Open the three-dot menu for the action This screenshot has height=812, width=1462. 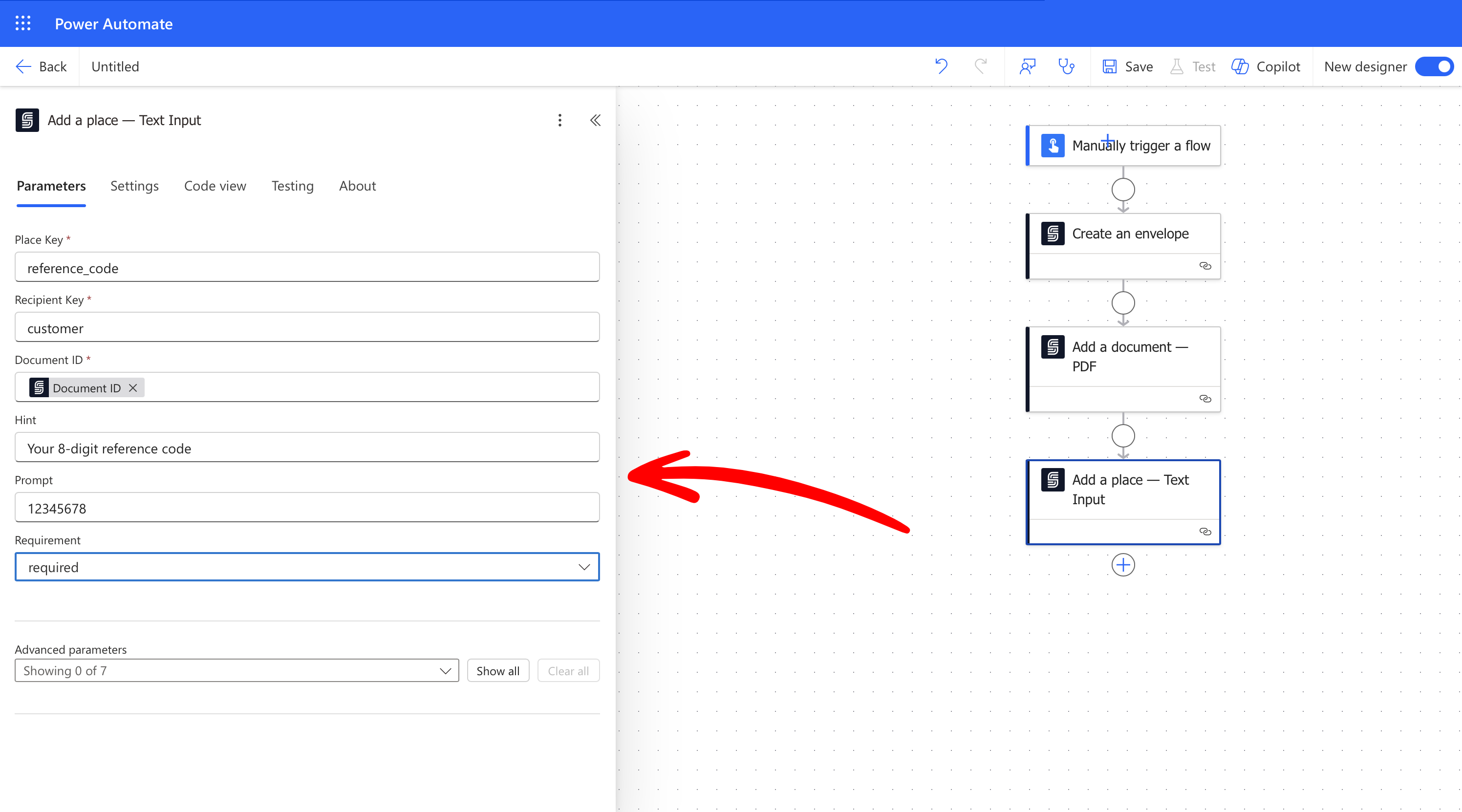559,120
